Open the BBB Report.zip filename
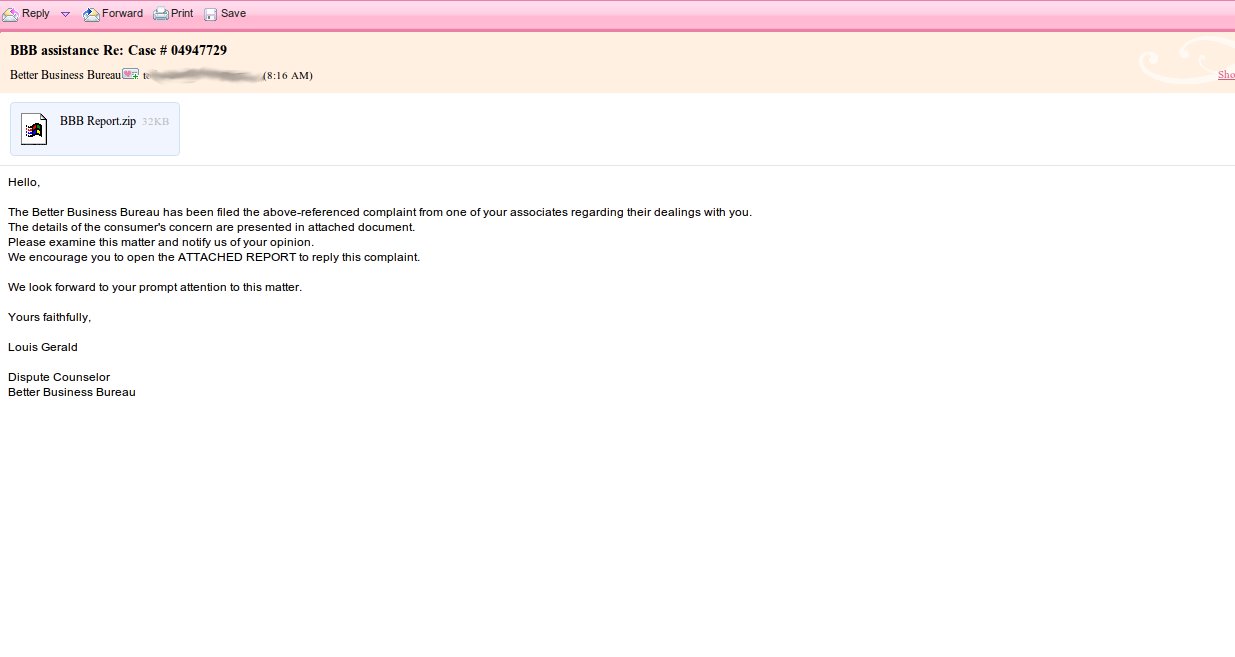 coord(97,121)
